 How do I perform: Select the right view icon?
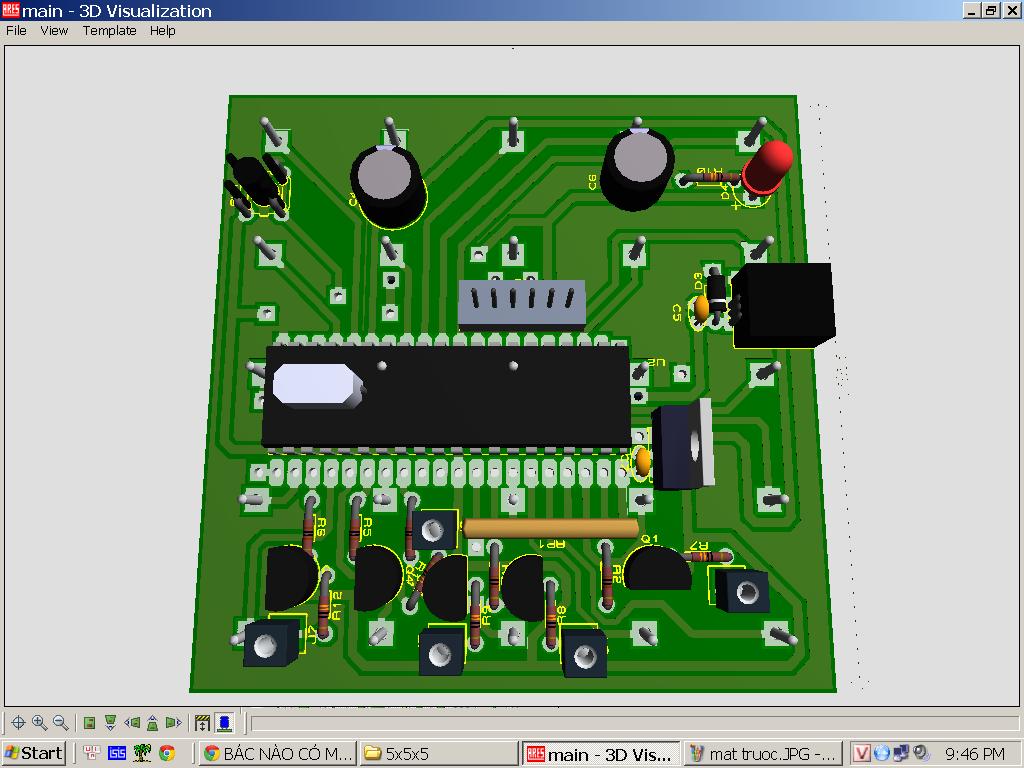click(173, 722)
